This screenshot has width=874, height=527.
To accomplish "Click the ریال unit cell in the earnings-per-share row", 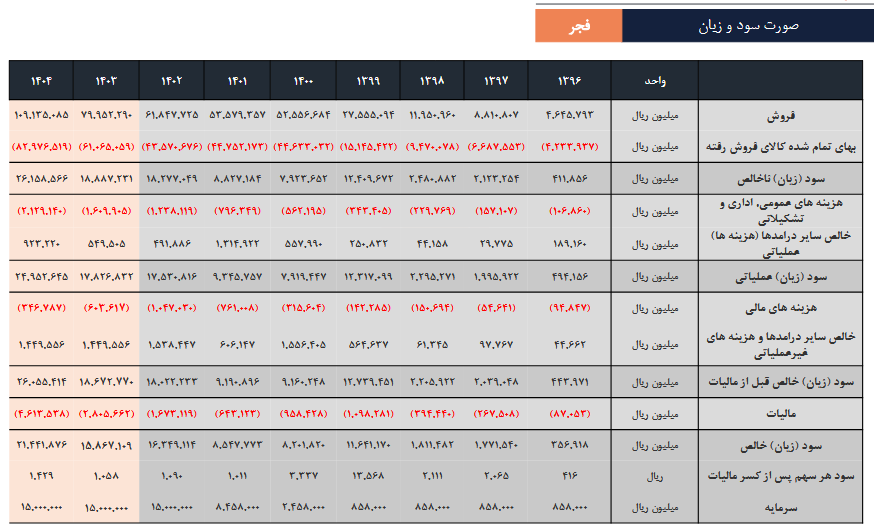I will (655, 476).
